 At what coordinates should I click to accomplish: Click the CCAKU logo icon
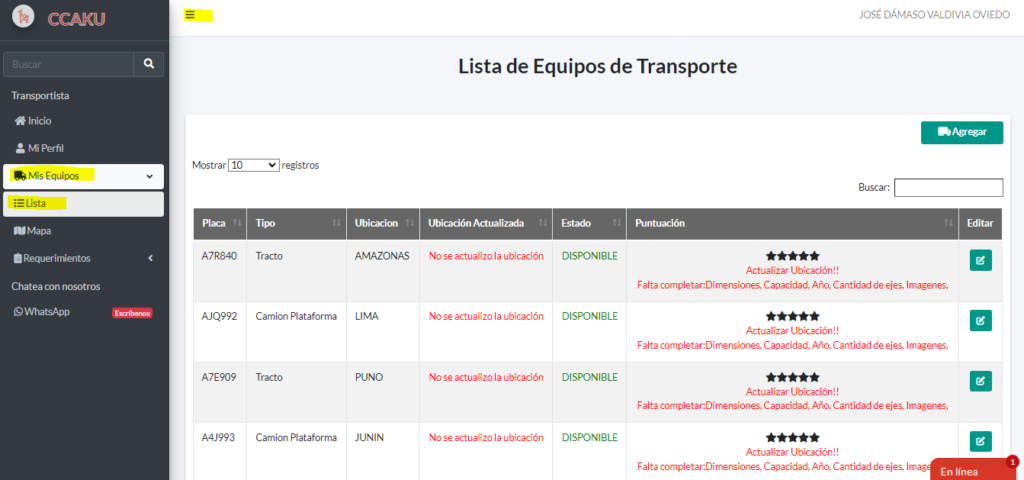pyautogui.click(x=23, y=18)
